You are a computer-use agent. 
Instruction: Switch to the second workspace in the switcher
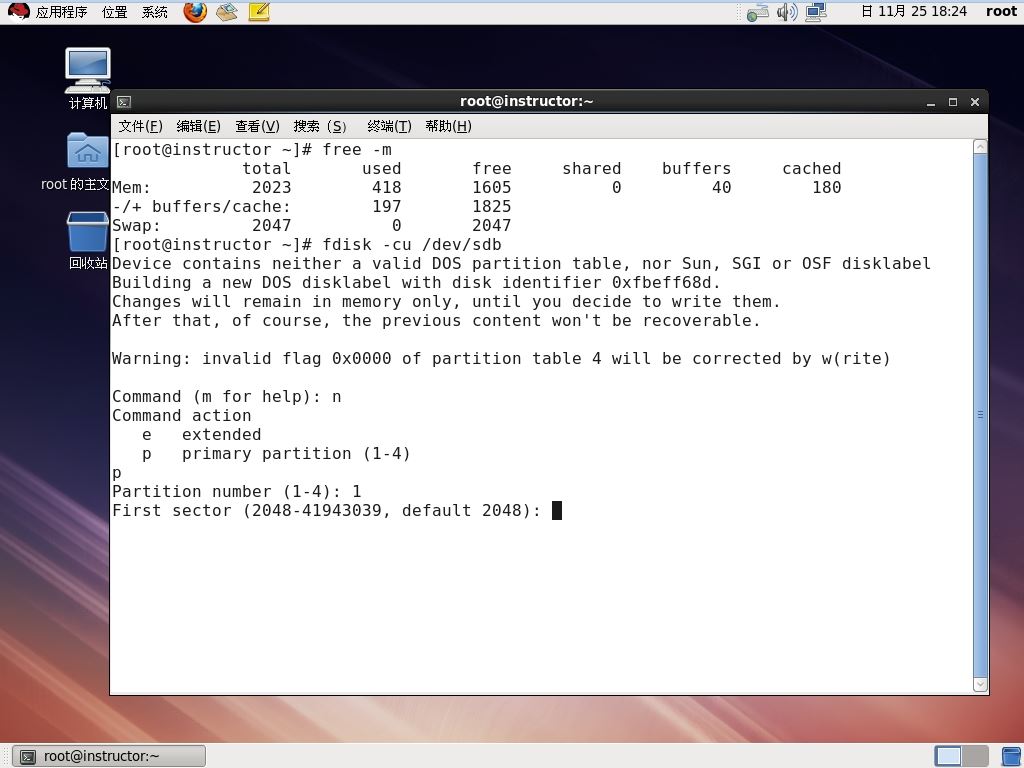(x=975, y=756)
